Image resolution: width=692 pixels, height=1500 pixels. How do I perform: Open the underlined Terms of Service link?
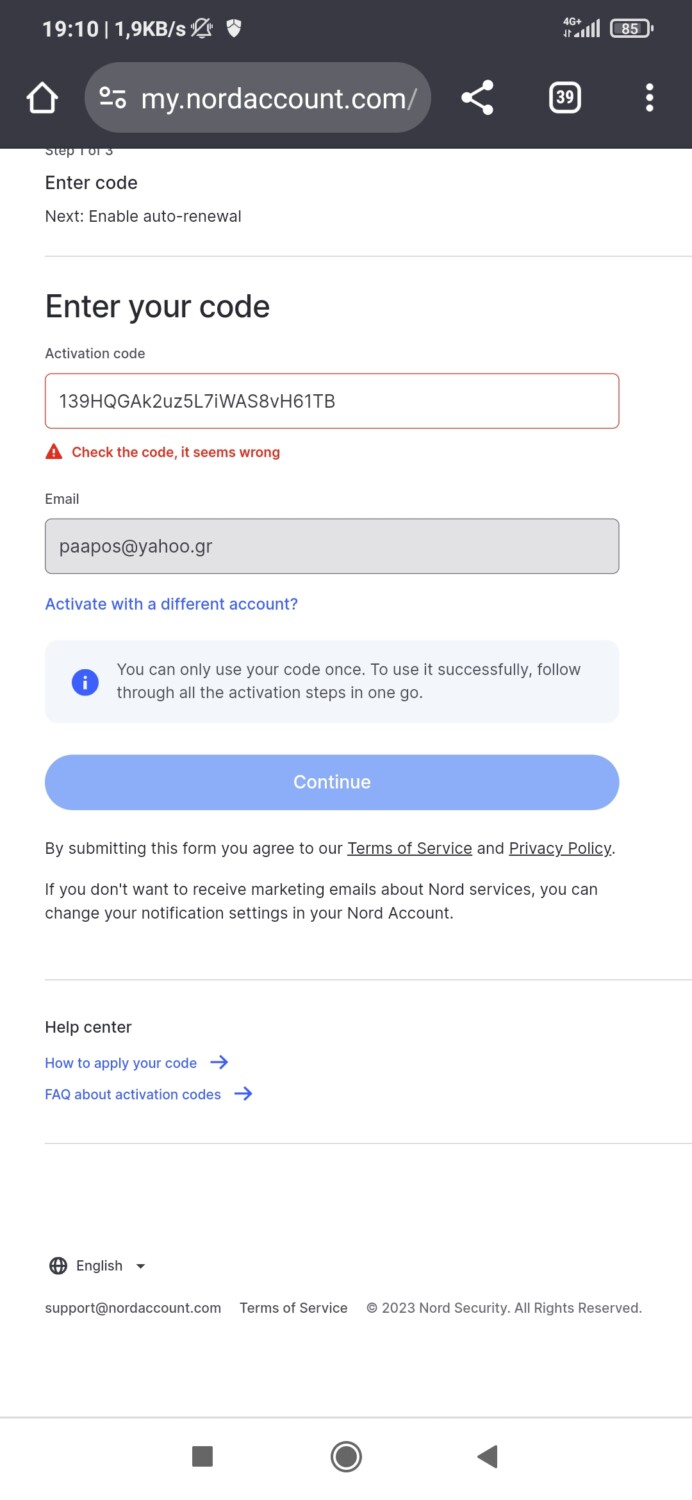click(x=409, y=848)
